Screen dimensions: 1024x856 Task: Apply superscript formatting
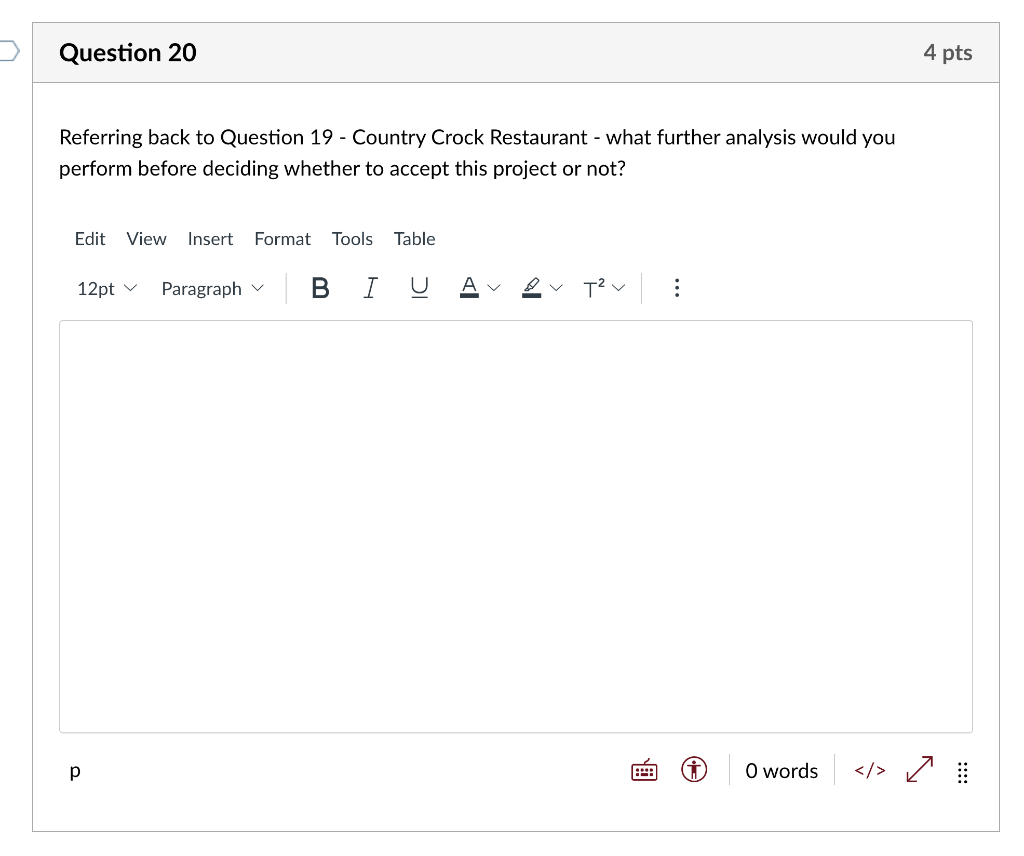pos(594,288)
